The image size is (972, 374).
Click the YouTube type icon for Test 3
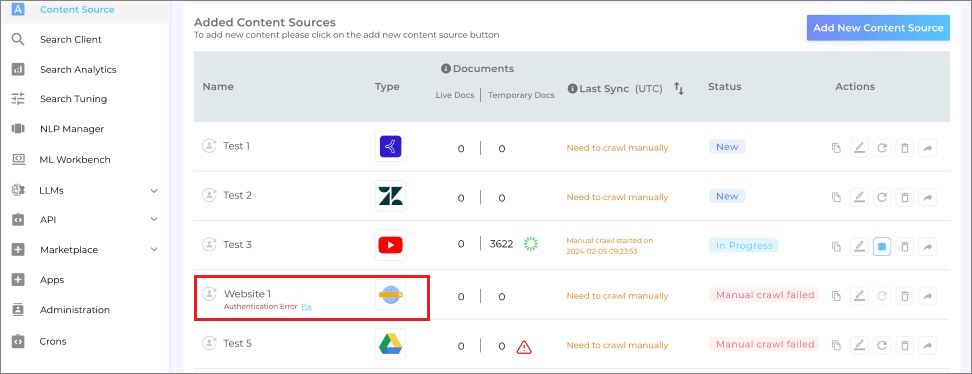point(391,246)
